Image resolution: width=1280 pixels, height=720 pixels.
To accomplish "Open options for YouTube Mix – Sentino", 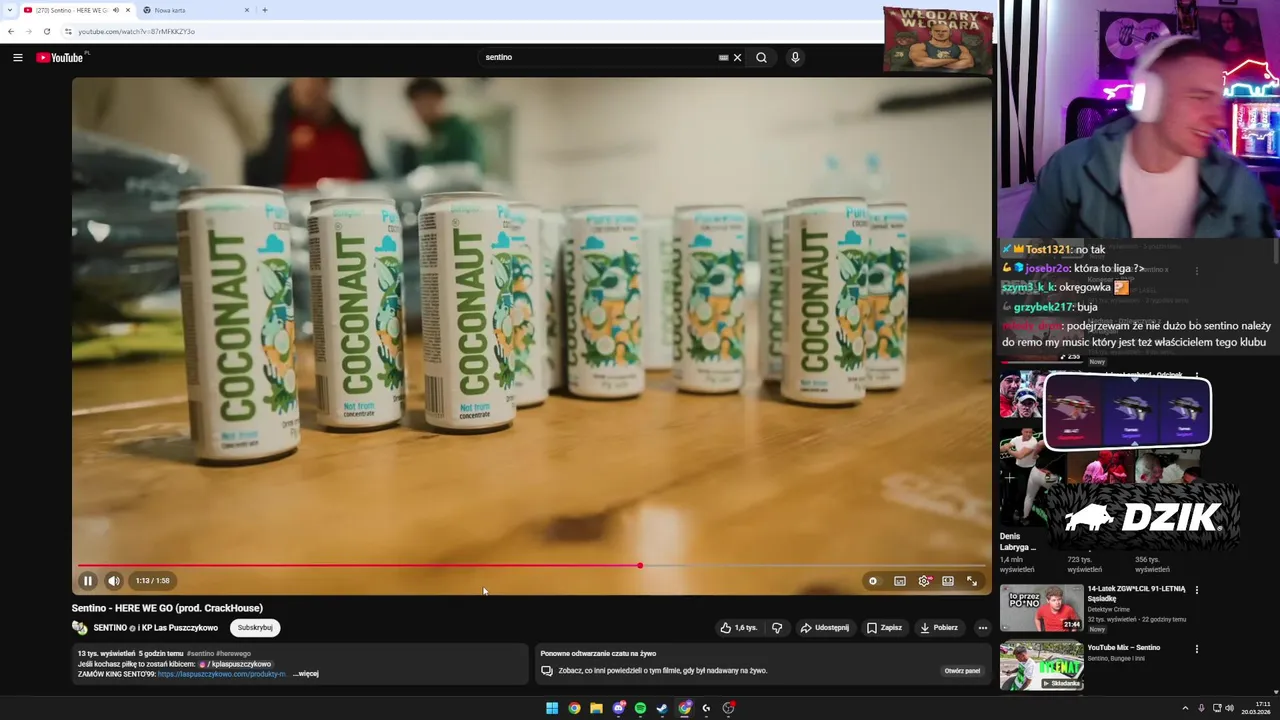I will 1197,649.
